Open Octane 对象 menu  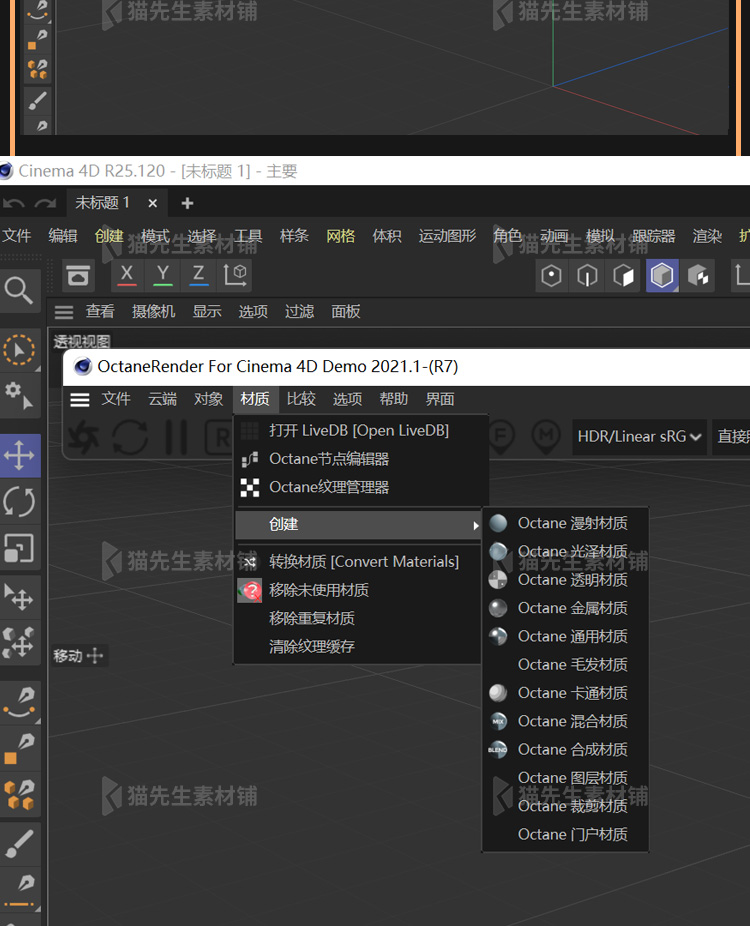208,399
